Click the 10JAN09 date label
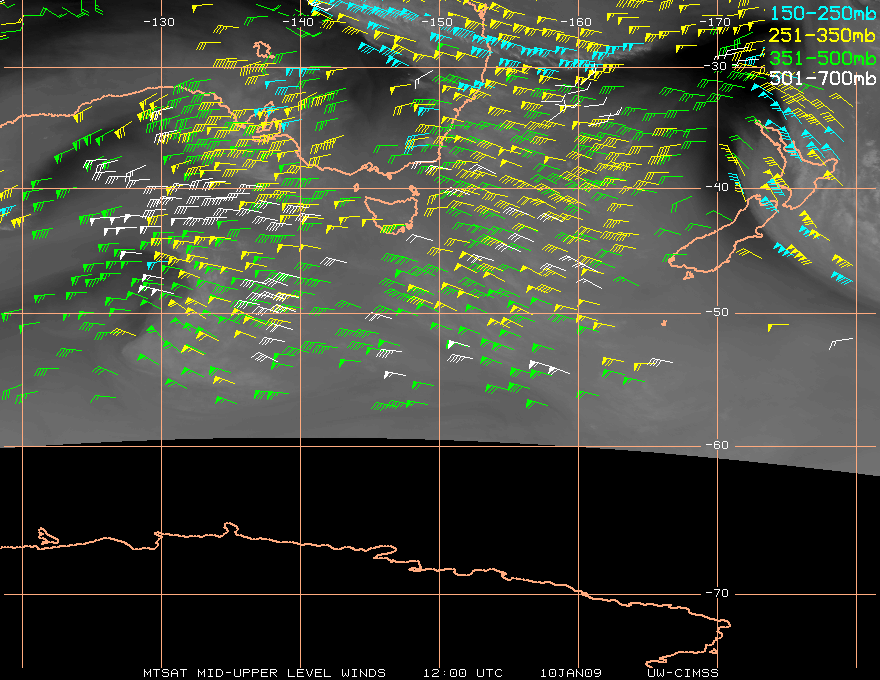This screenshot has width=880, height=680. tap(571, 673)
